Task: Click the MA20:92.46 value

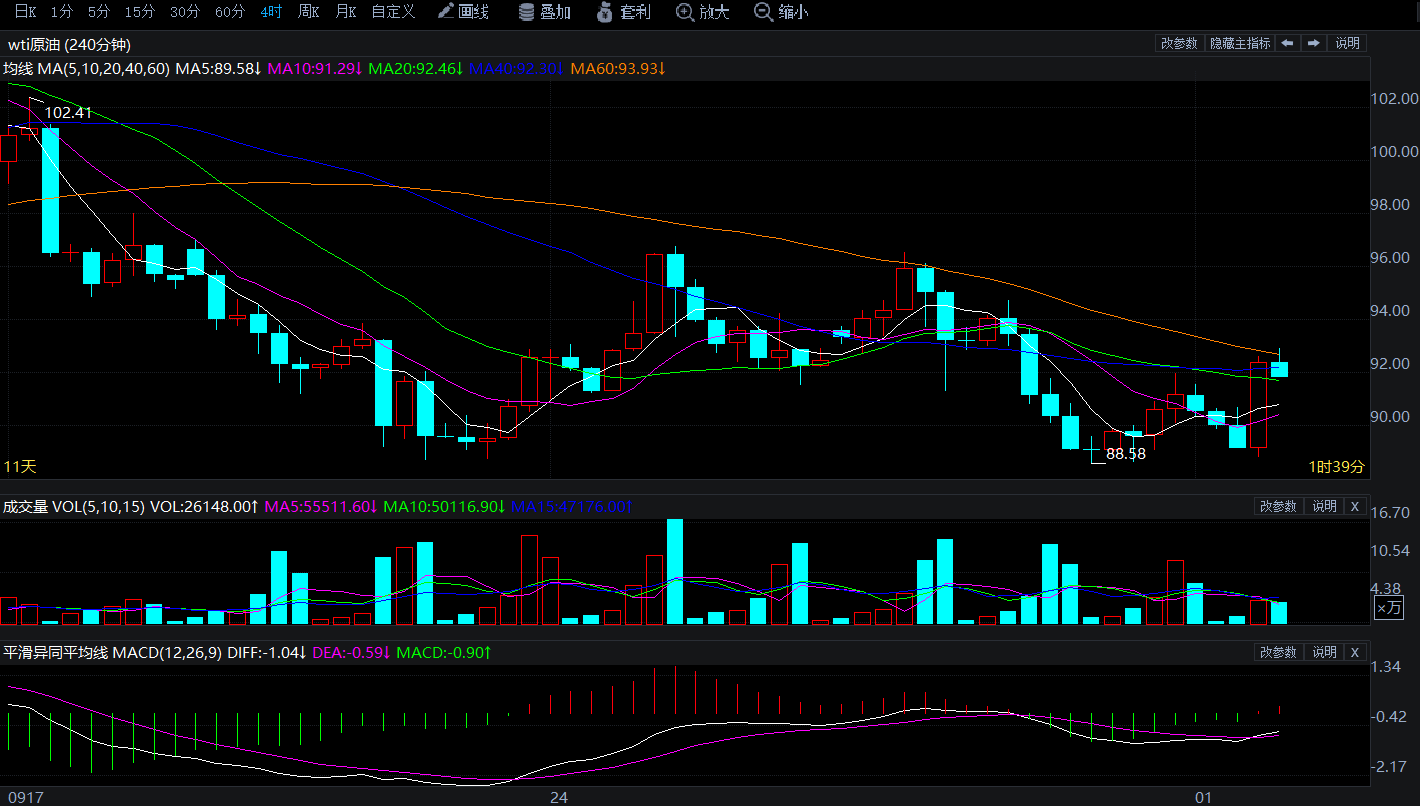Action: tap(416, 69)
